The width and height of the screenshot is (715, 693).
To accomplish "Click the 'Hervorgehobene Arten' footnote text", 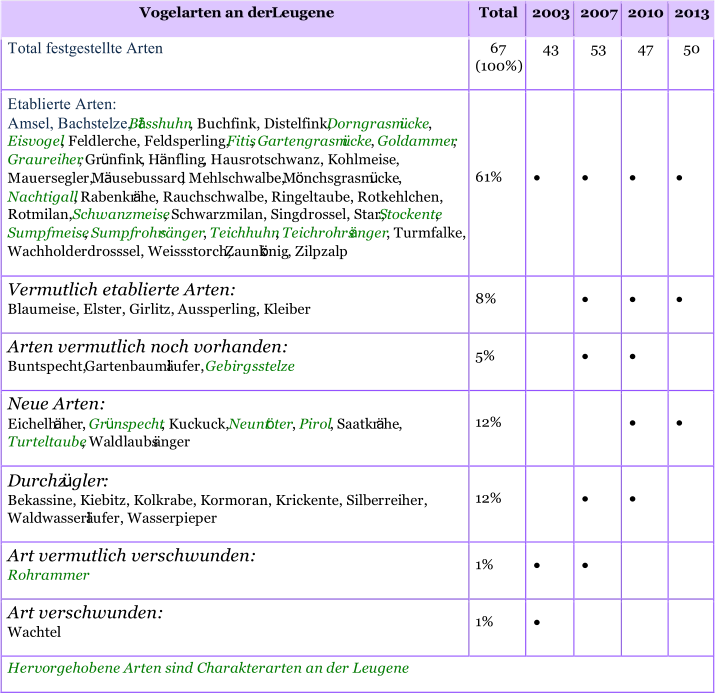I will click(x=208, y=668).
